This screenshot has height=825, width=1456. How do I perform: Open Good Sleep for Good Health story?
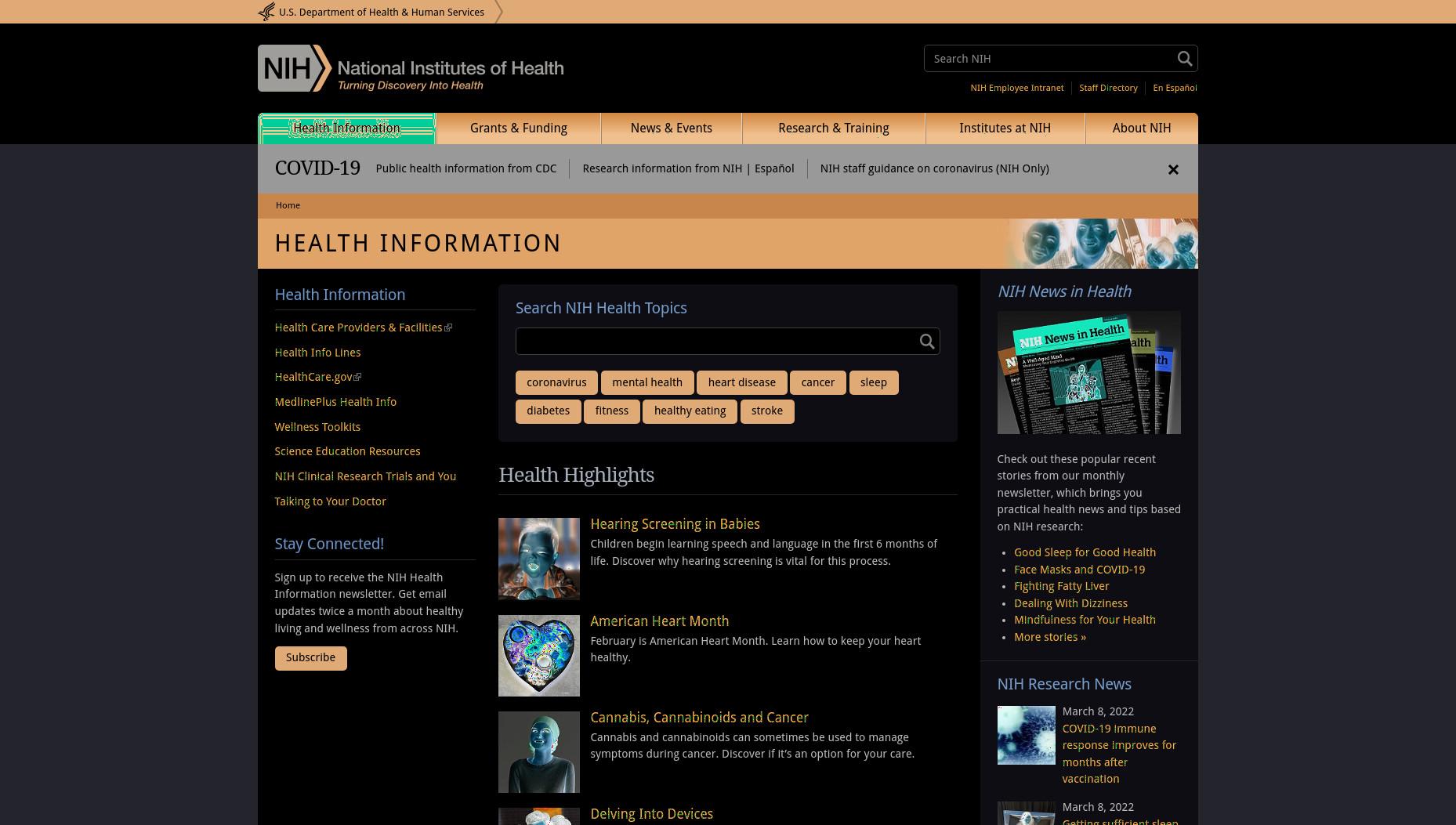pyautogui.click(x=1085, y=552)
